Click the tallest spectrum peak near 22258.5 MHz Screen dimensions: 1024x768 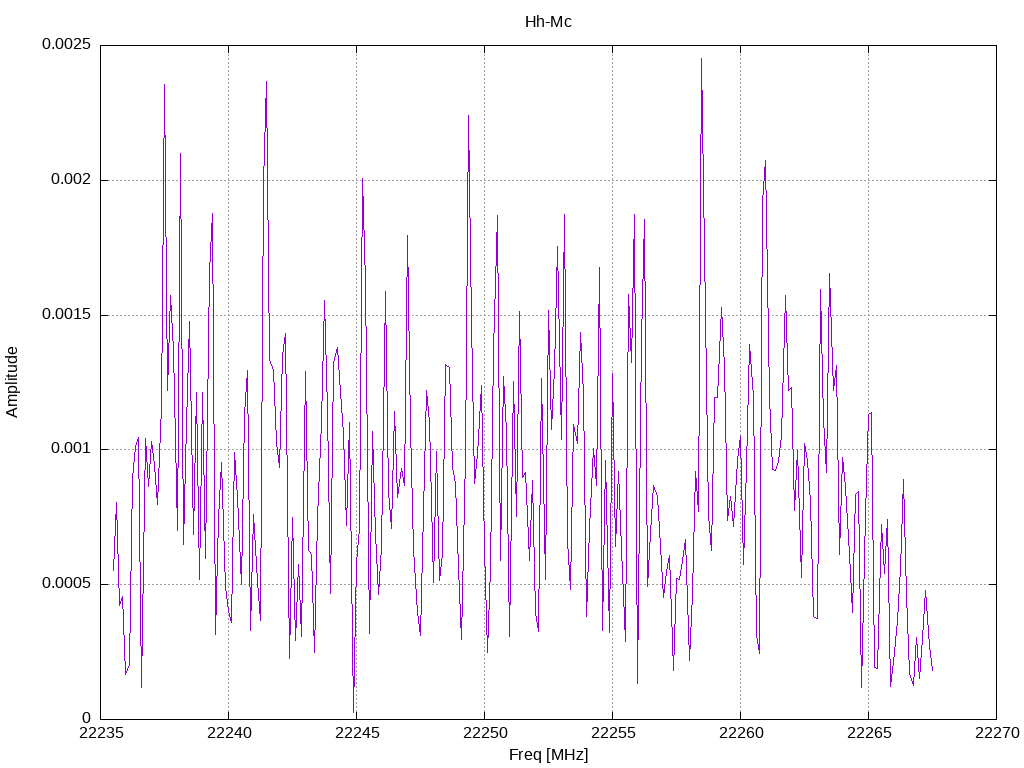[701, 59]
